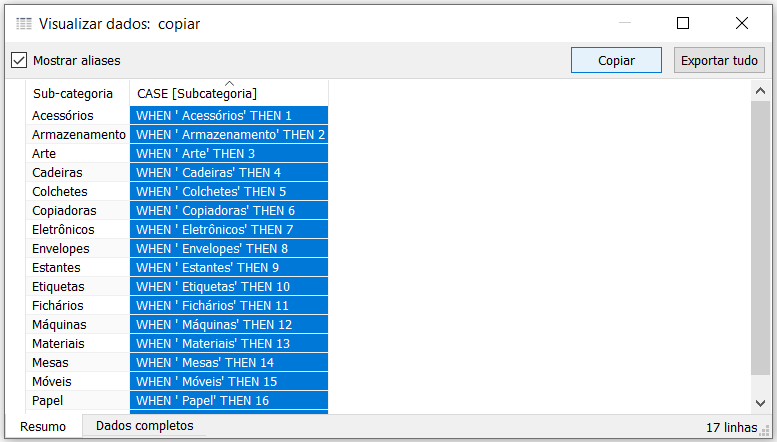777x442 pixels.
Task: Uncheck the Mostrar aliases checkbox
Action: (19, 60)
